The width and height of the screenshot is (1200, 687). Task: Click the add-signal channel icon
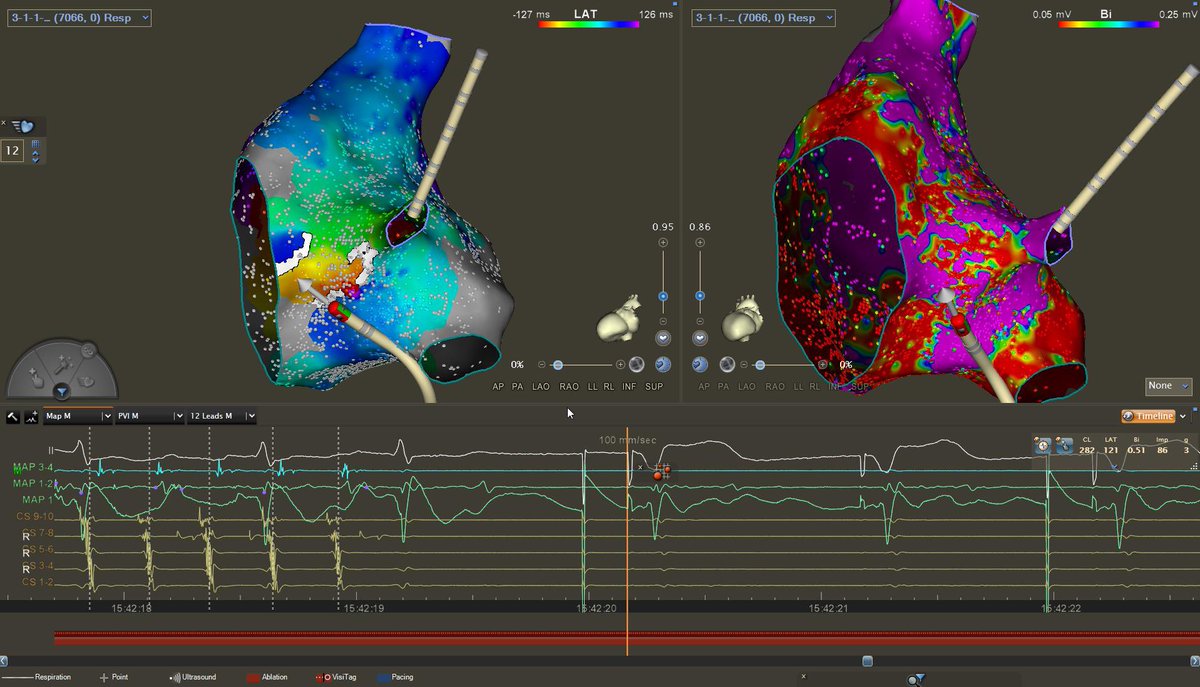tap(32, 416)
